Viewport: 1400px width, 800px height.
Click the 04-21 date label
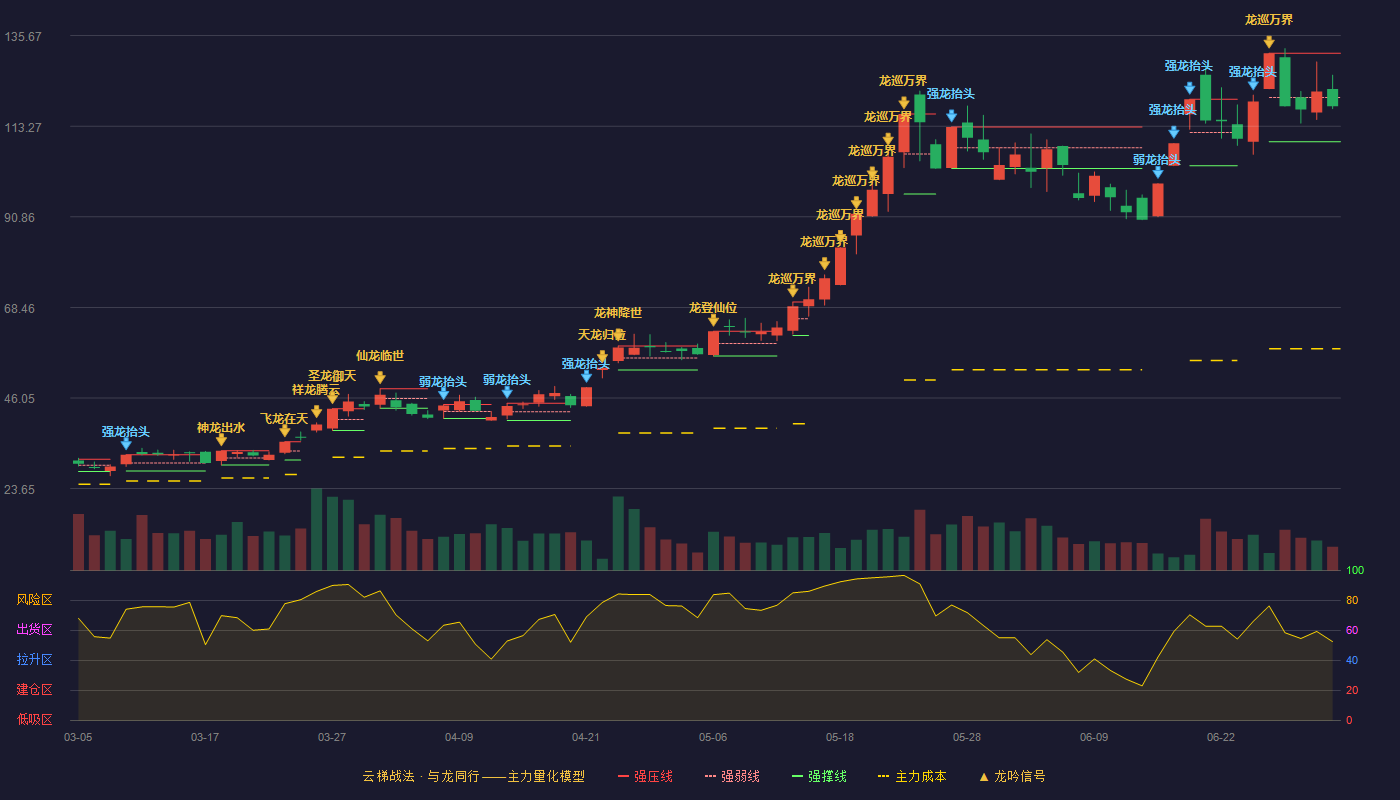pos(586,737)
